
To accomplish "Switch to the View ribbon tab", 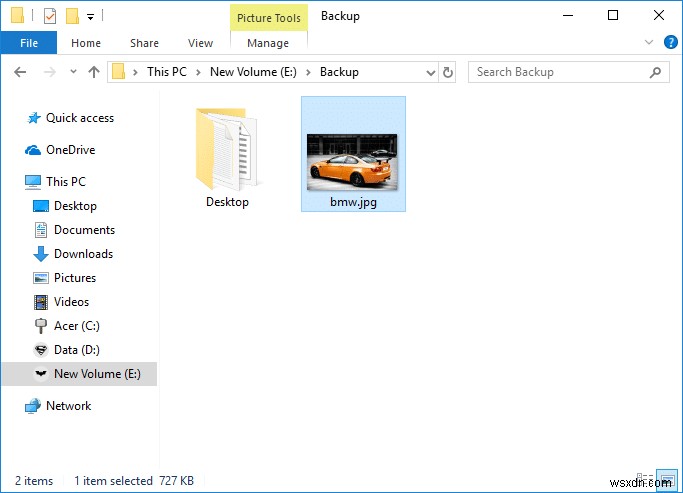I will (200, 43).
